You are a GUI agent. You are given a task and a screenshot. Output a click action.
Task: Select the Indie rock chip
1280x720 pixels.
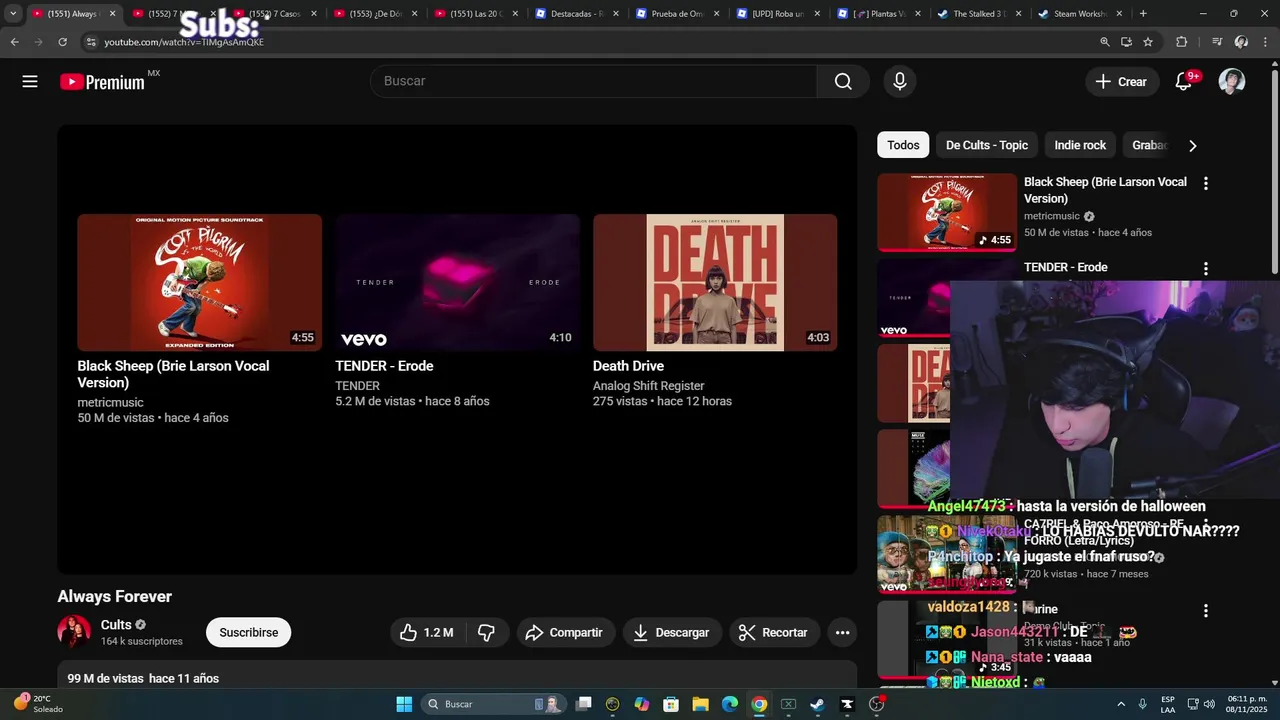[1080, 145]
